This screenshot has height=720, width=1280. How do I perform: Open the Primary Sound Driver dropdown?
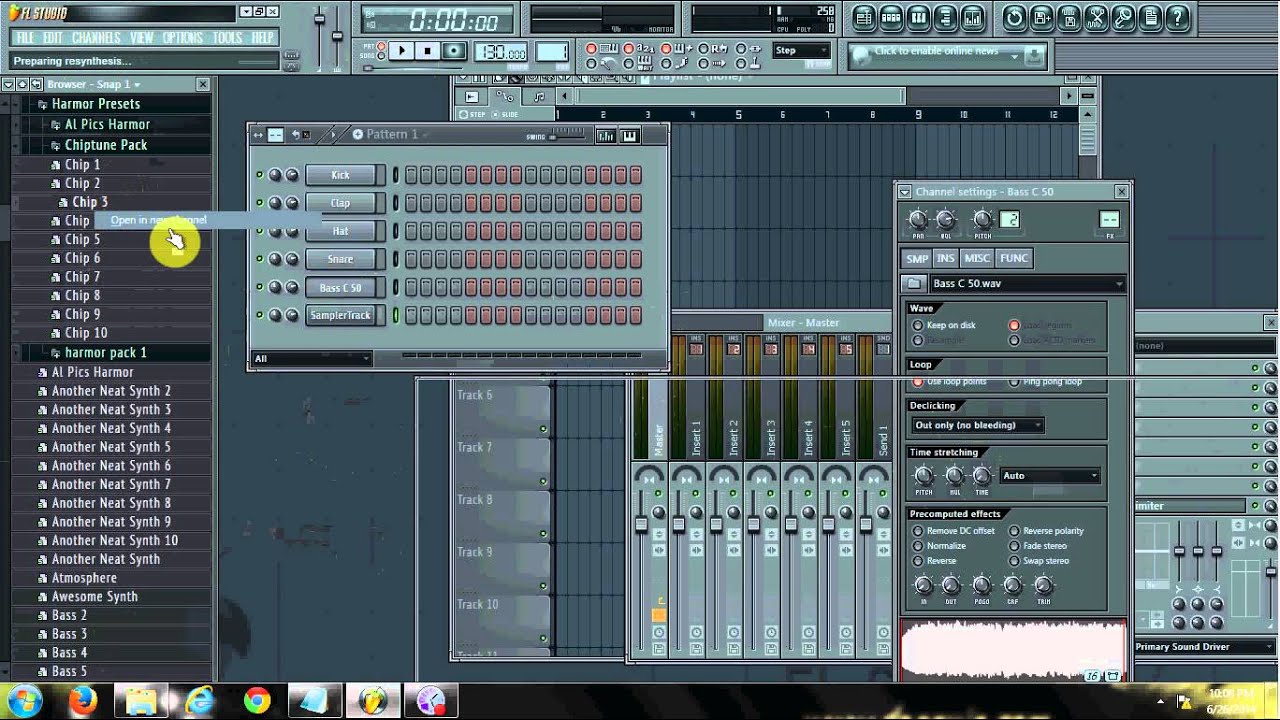click(x=1206, y=647)
